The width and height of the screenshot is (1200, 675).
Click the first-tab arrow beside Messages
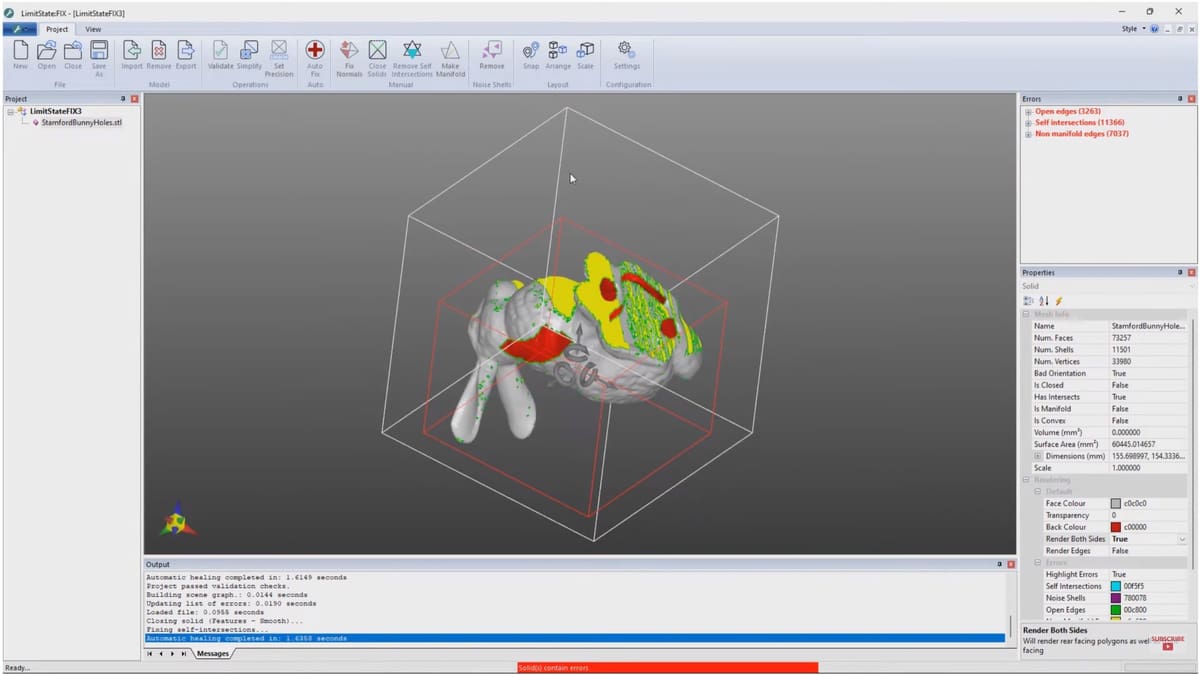150,653
